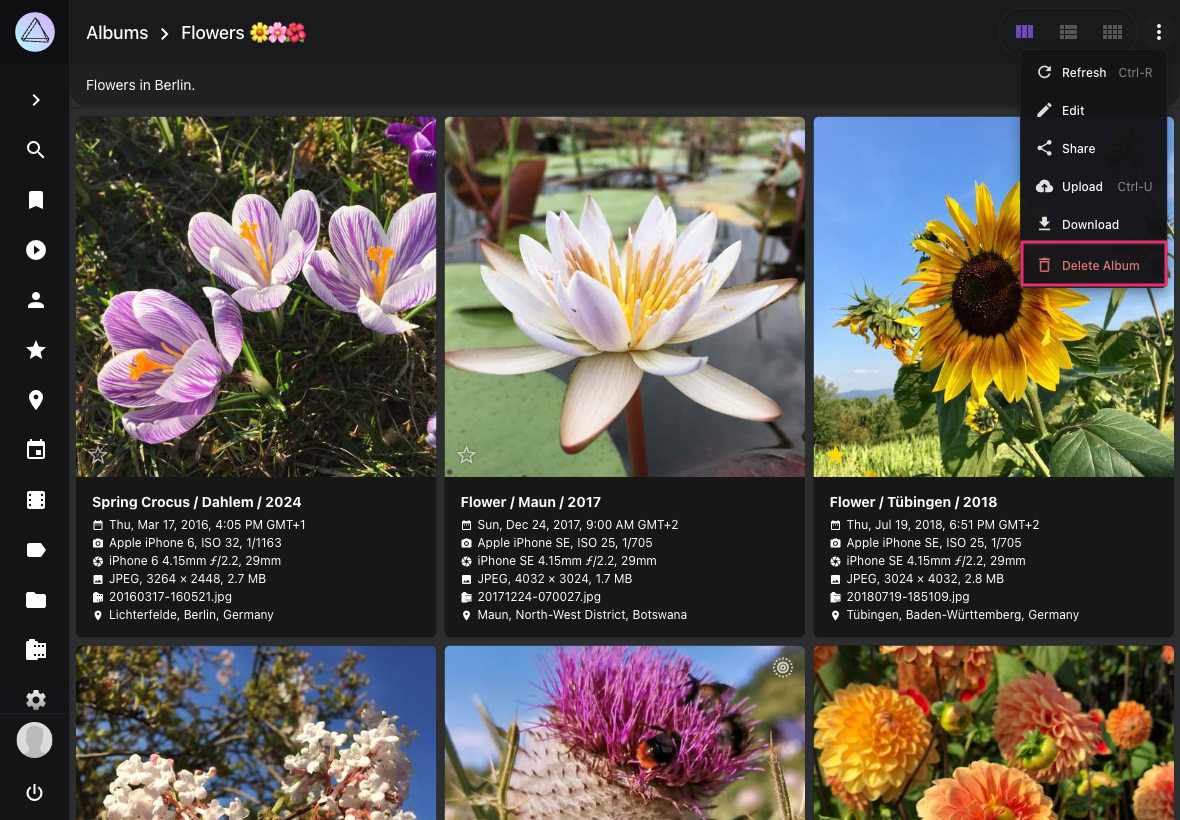This screenshot has height=820, width=1180.
Task: Log out using the power icon
Action: (x=36, y=792)
